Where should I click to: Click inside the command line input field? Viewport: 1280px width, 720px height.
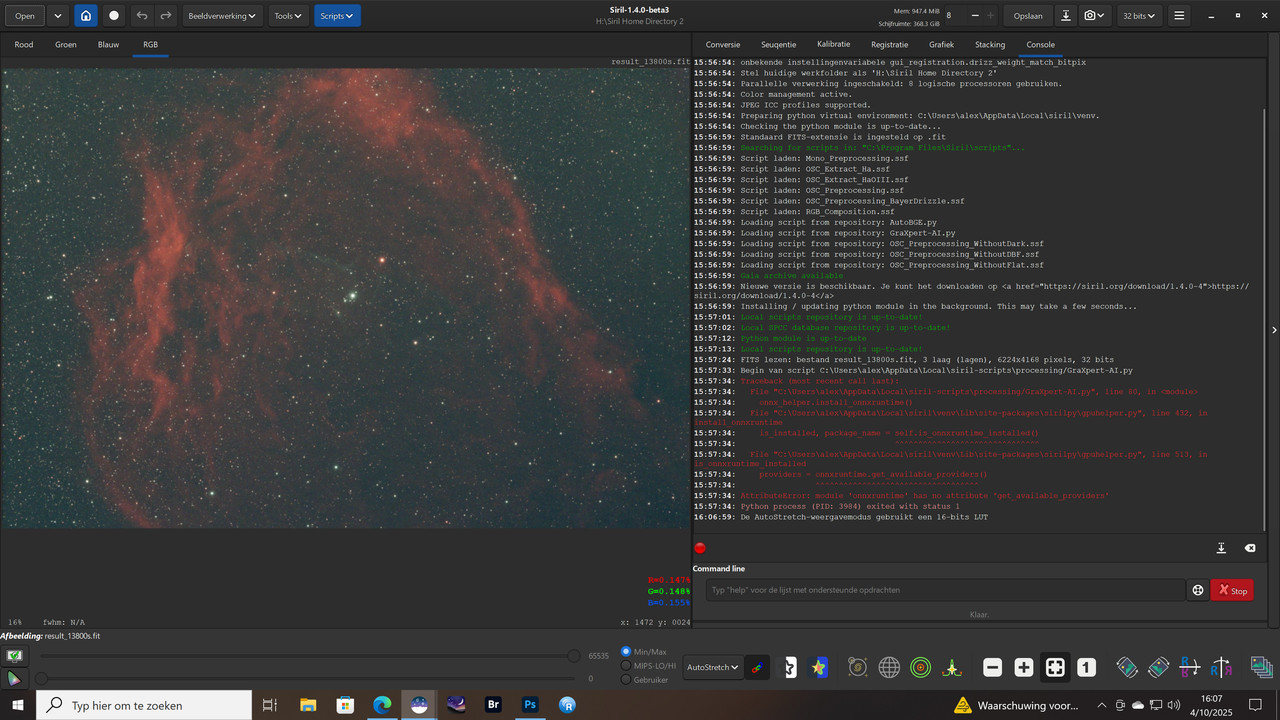coord(940,590)
